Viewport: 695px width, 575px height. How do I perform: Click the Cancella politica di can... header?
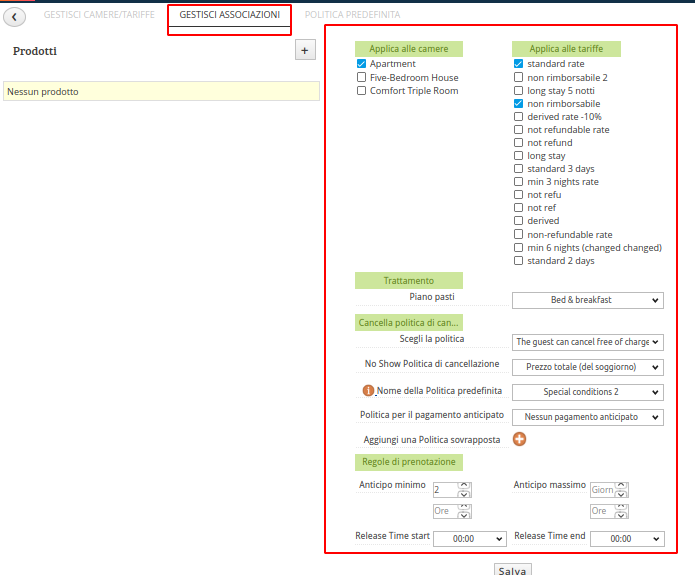coord(409,323)
